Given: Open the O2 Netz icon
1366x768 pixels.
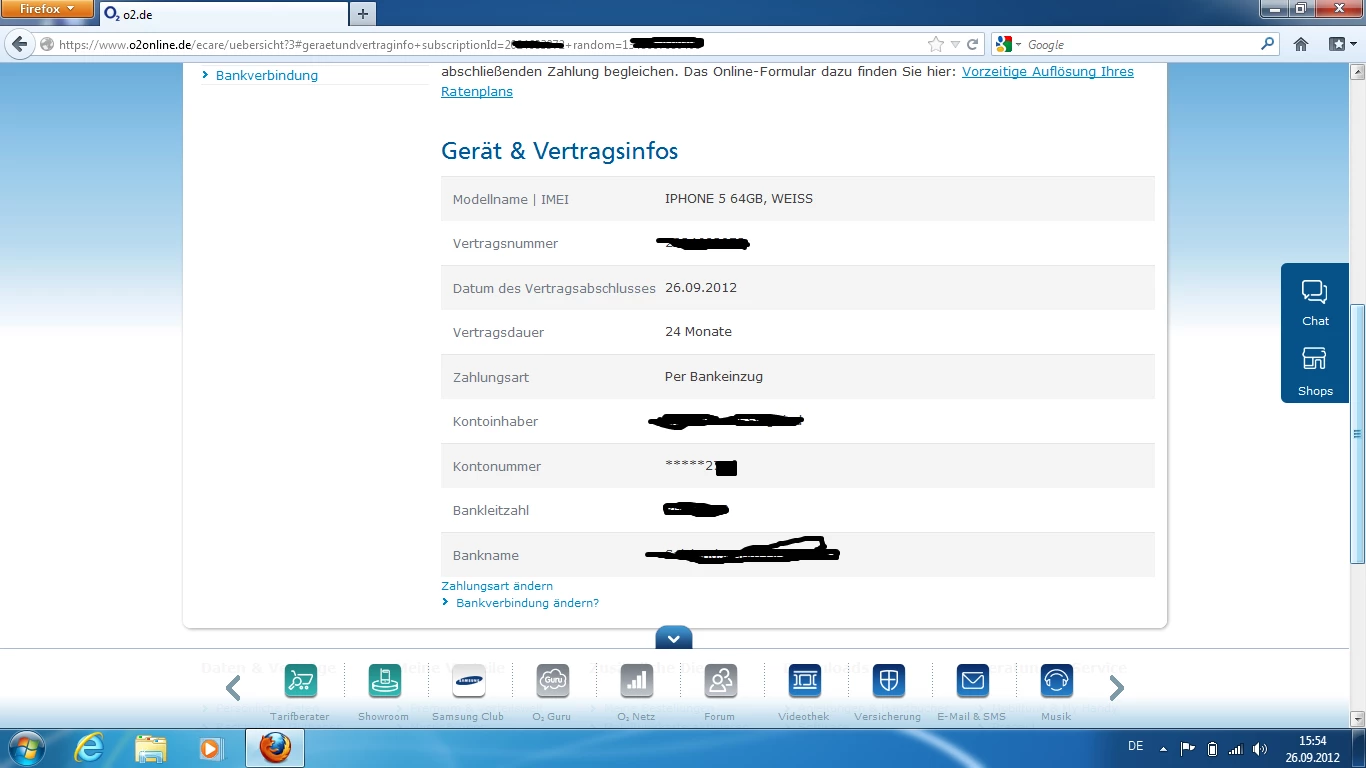Looking at the screenshot, I should coord(636,681).
